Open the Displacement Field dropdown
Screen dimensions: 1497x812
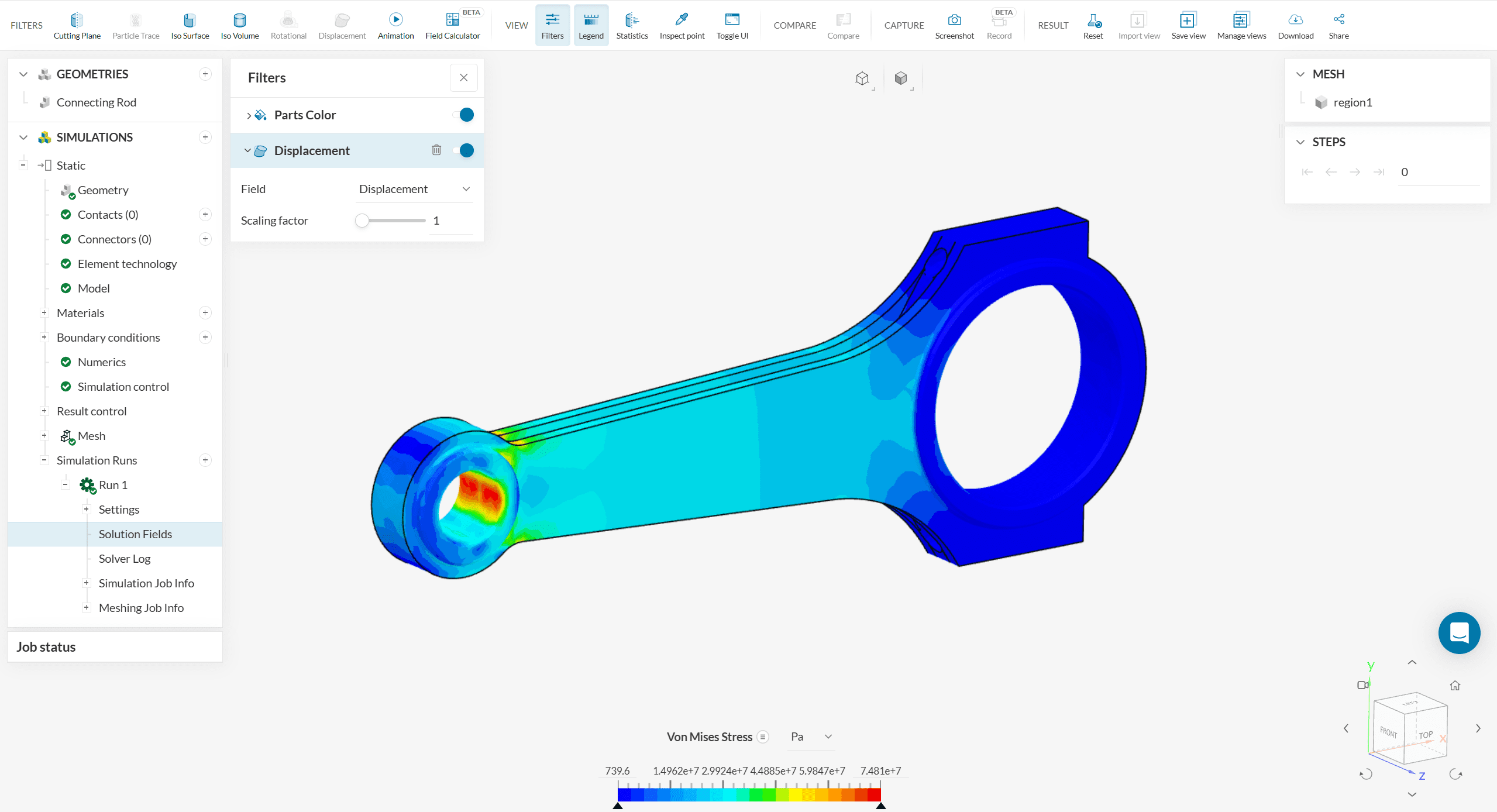414,189
